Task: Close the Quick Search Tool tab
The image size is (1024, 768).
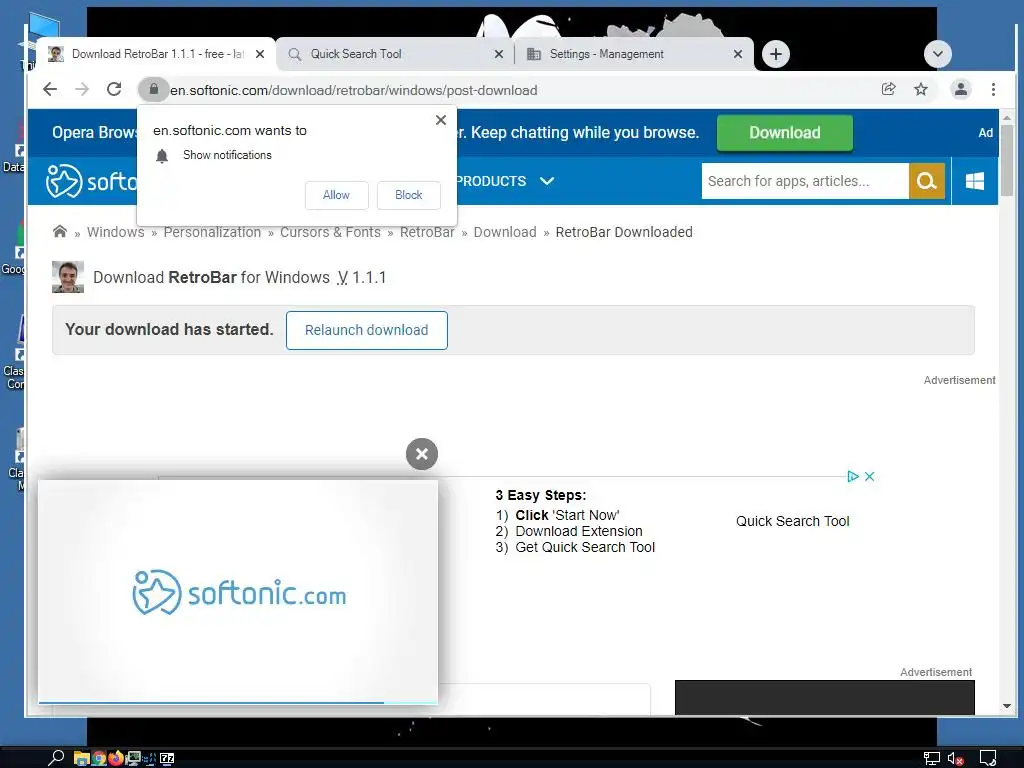Action: click(499, 54)
